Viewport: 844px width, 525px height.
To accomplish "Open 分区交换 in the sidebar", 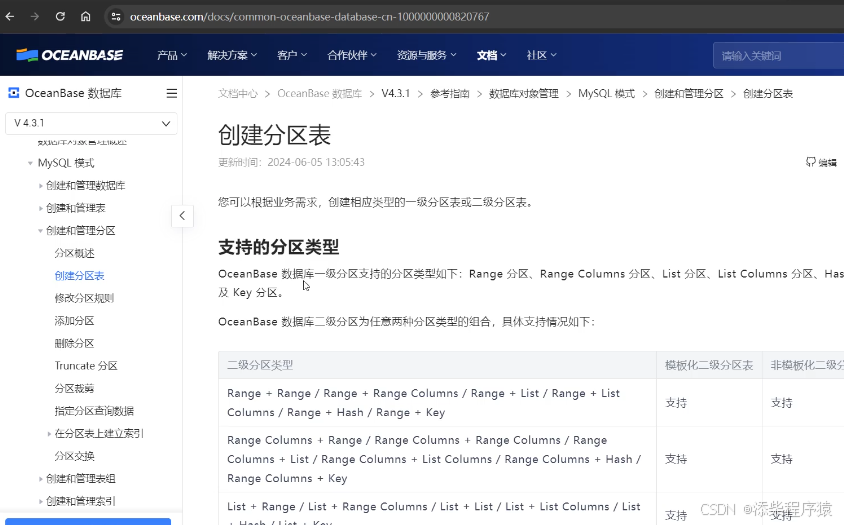I will pyautogui.click(x=74, y=456).
